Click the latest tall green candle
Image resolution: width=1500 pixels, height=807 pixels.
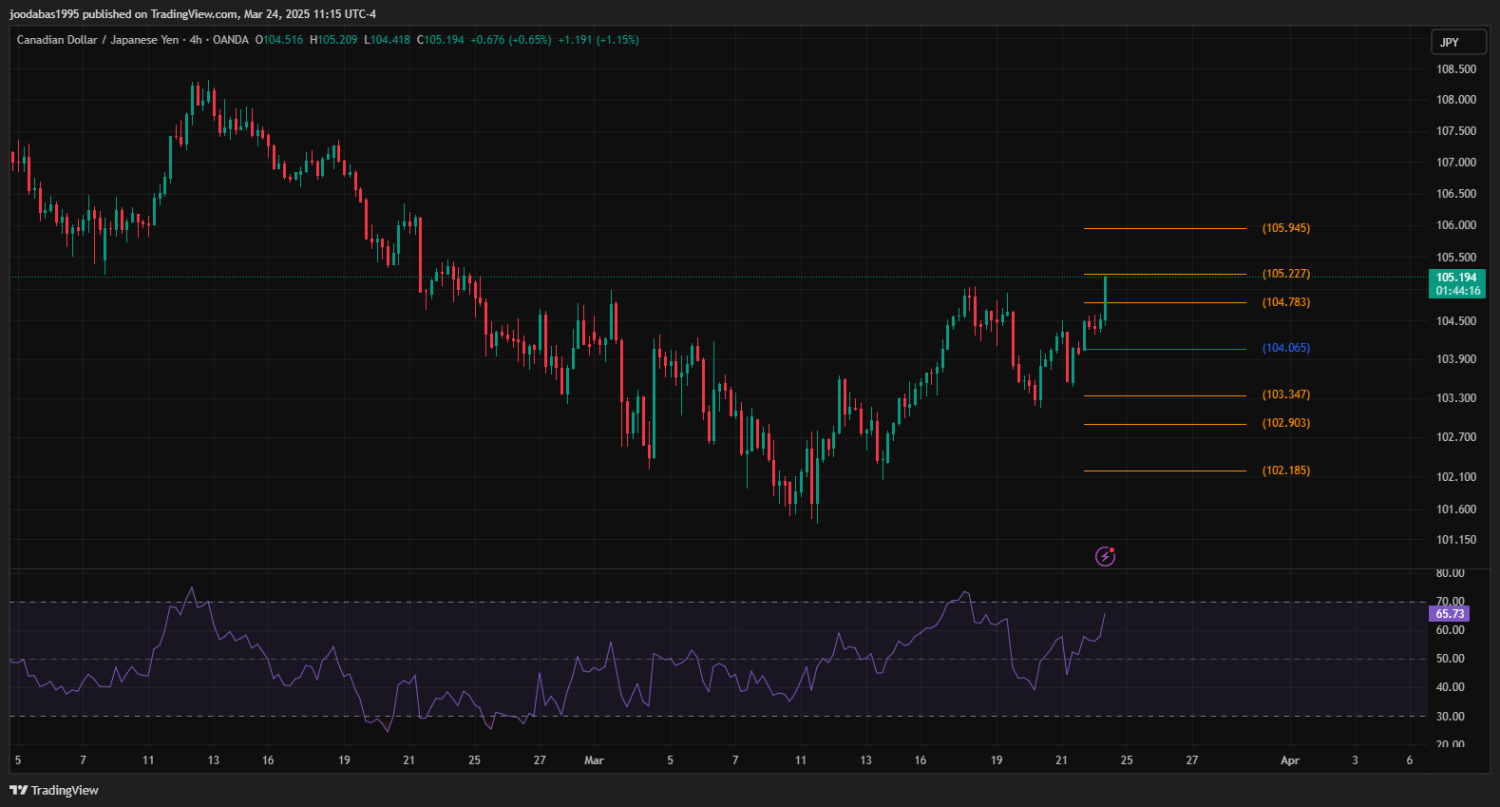pyautogui.click(x=1105, y=298)
